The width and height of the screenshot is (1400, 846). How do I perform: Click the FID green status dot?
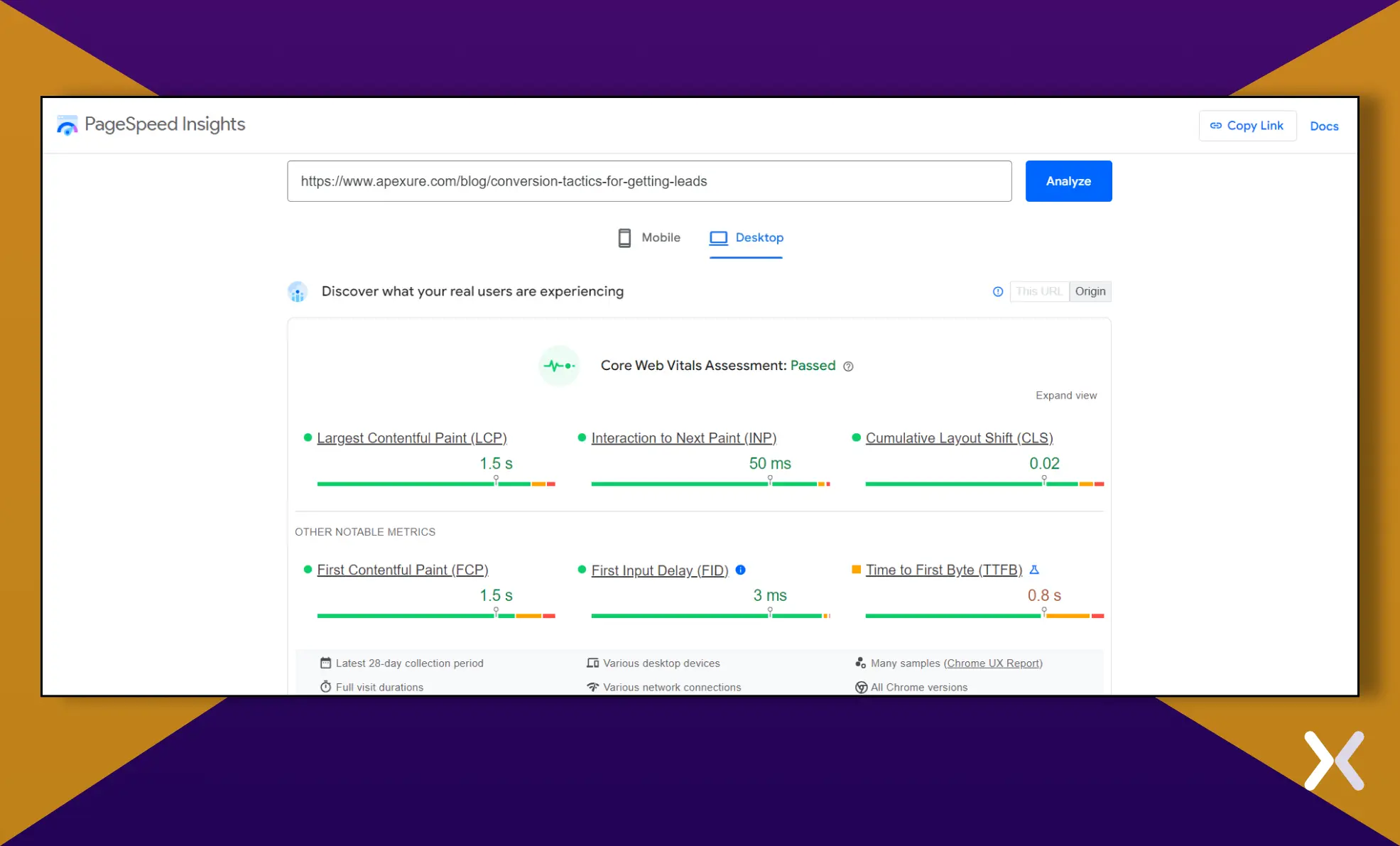(x=582, y=570)
